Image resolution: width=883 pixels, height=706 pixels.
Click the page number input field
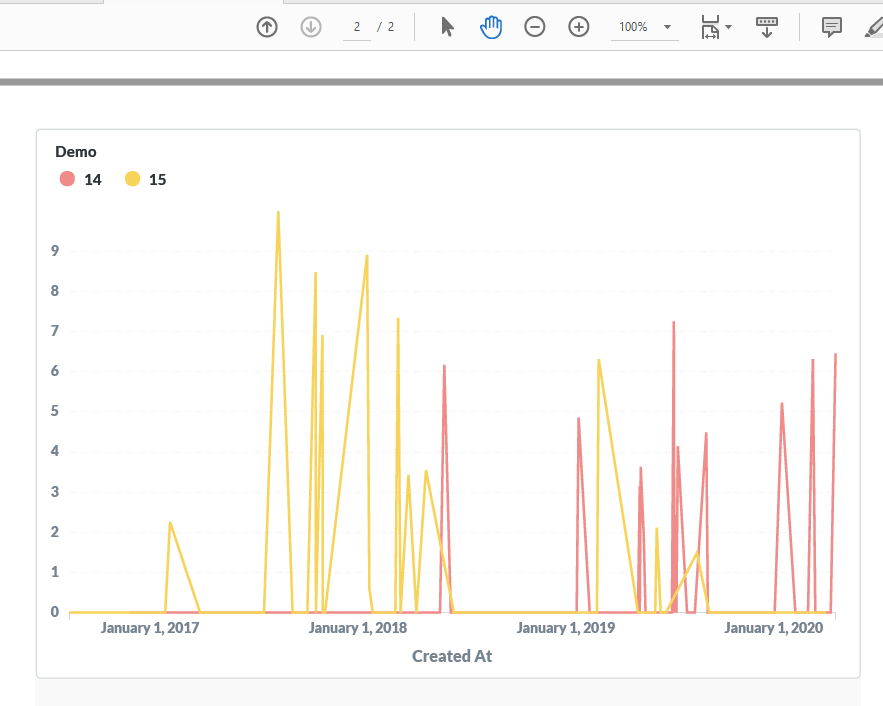click(356, 27)
